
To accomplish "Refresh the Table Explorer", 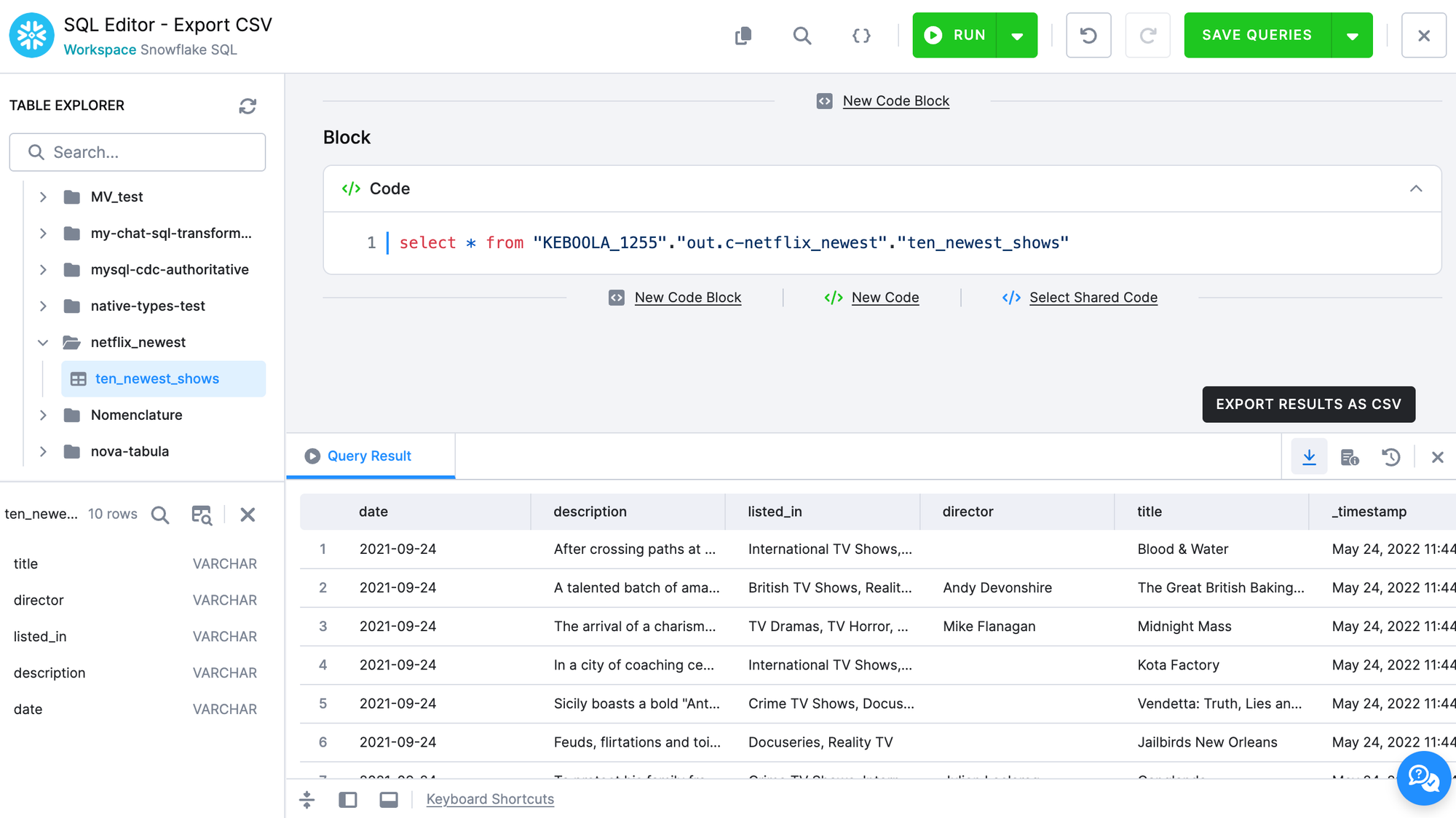I will coord(248,106).
